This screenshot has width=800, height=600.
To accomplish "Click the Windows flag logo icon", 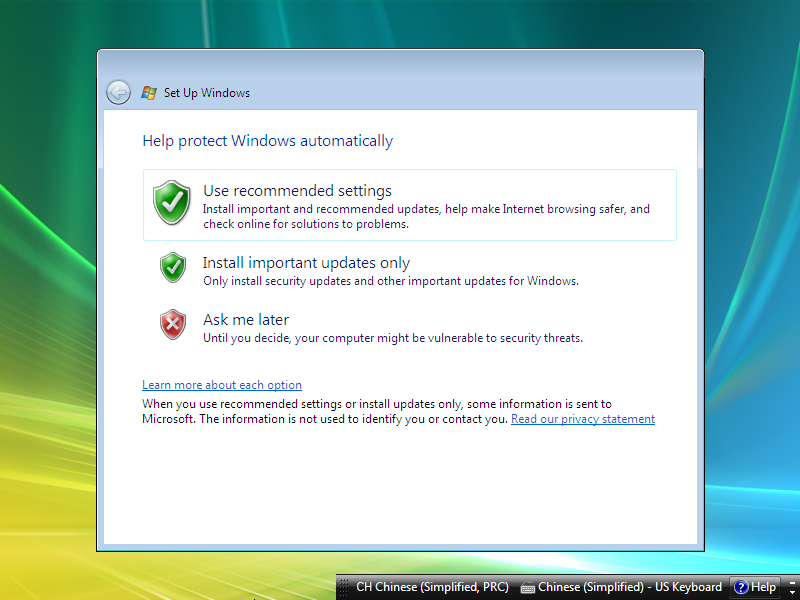I will (148, 93).
